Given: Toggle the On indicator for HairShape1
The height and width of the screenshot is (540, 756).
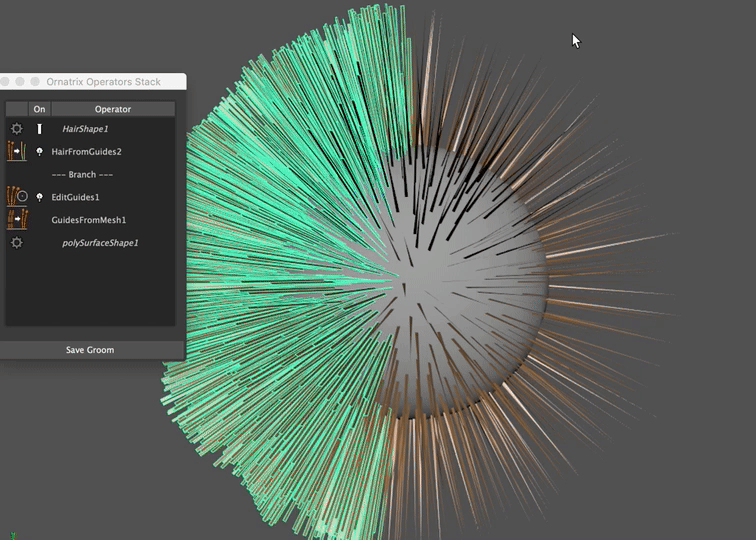Looking at the screenshot, I should click(40, 129).
